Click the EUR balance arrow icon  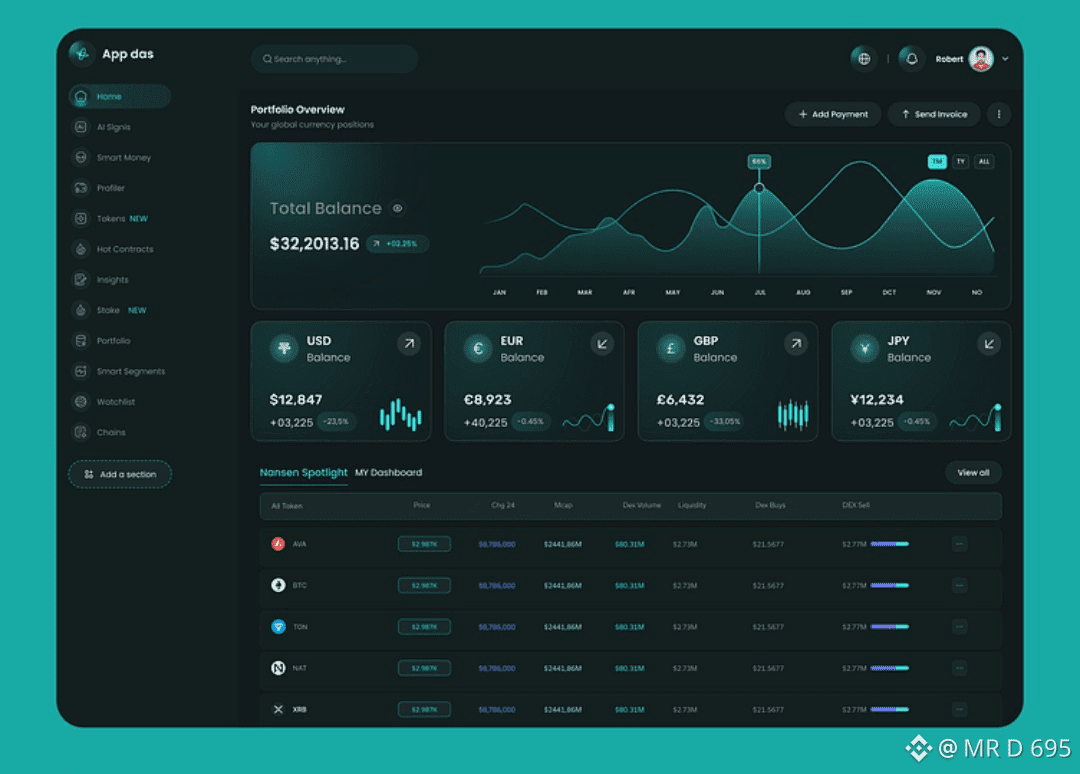pyautogui.click(x=603, y=344)
